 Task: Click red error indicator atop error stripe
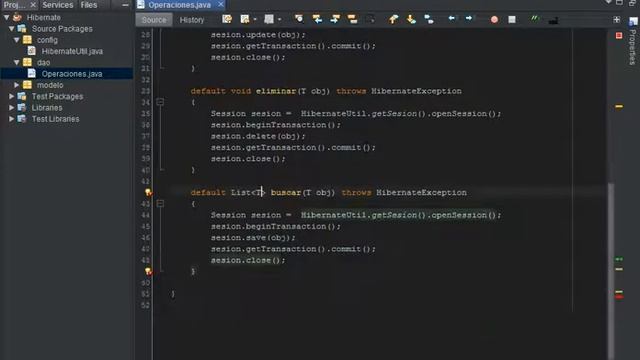[619, 36]
